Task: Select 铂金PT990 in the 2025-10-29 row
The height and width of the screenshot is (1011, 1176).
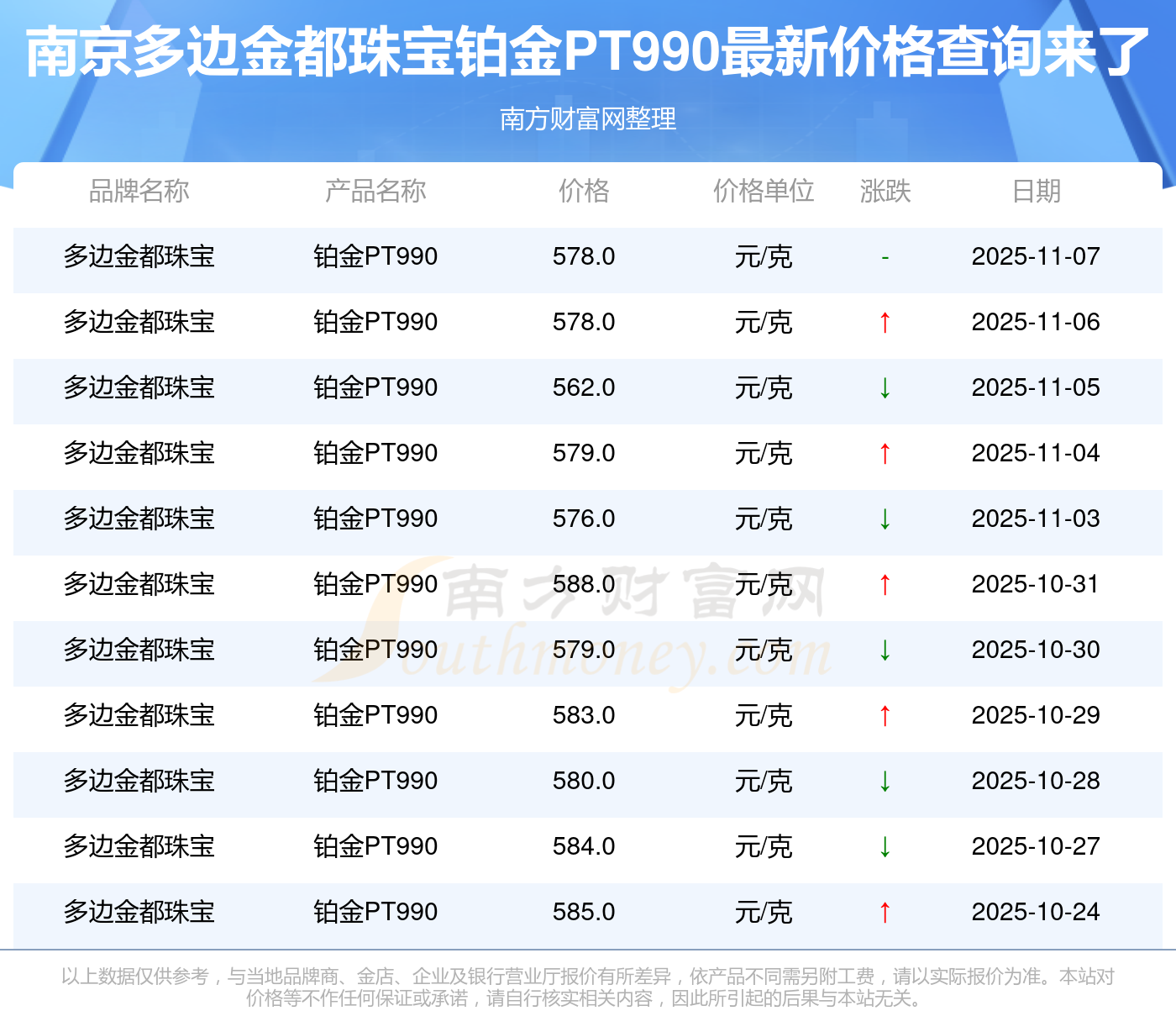Action: (x=375, y=715)
